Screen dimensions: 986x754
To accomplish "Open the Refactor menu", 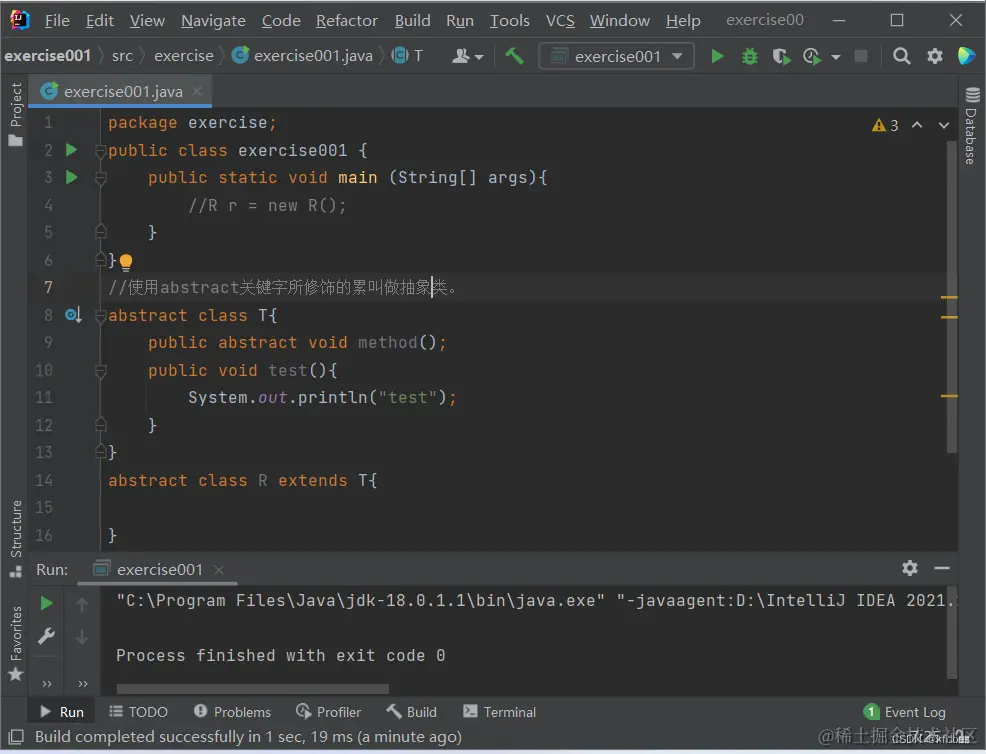I will click(x=346, y=21).
